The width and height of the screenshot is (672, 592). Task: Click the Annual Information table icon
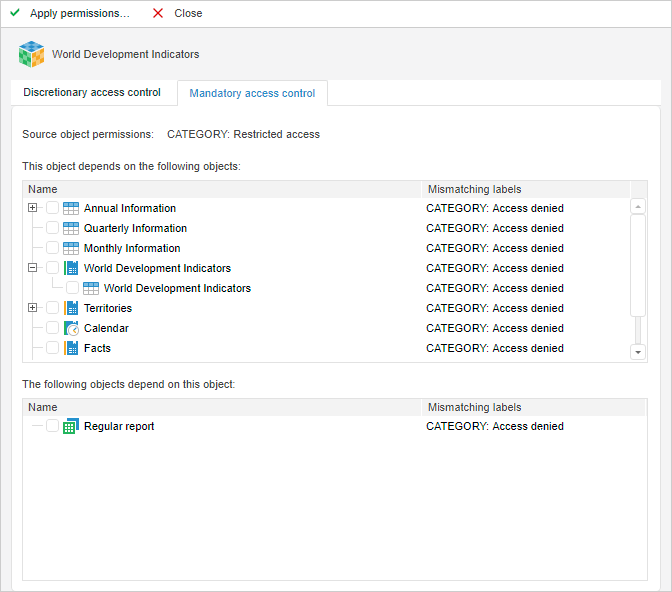coord(71,208)
